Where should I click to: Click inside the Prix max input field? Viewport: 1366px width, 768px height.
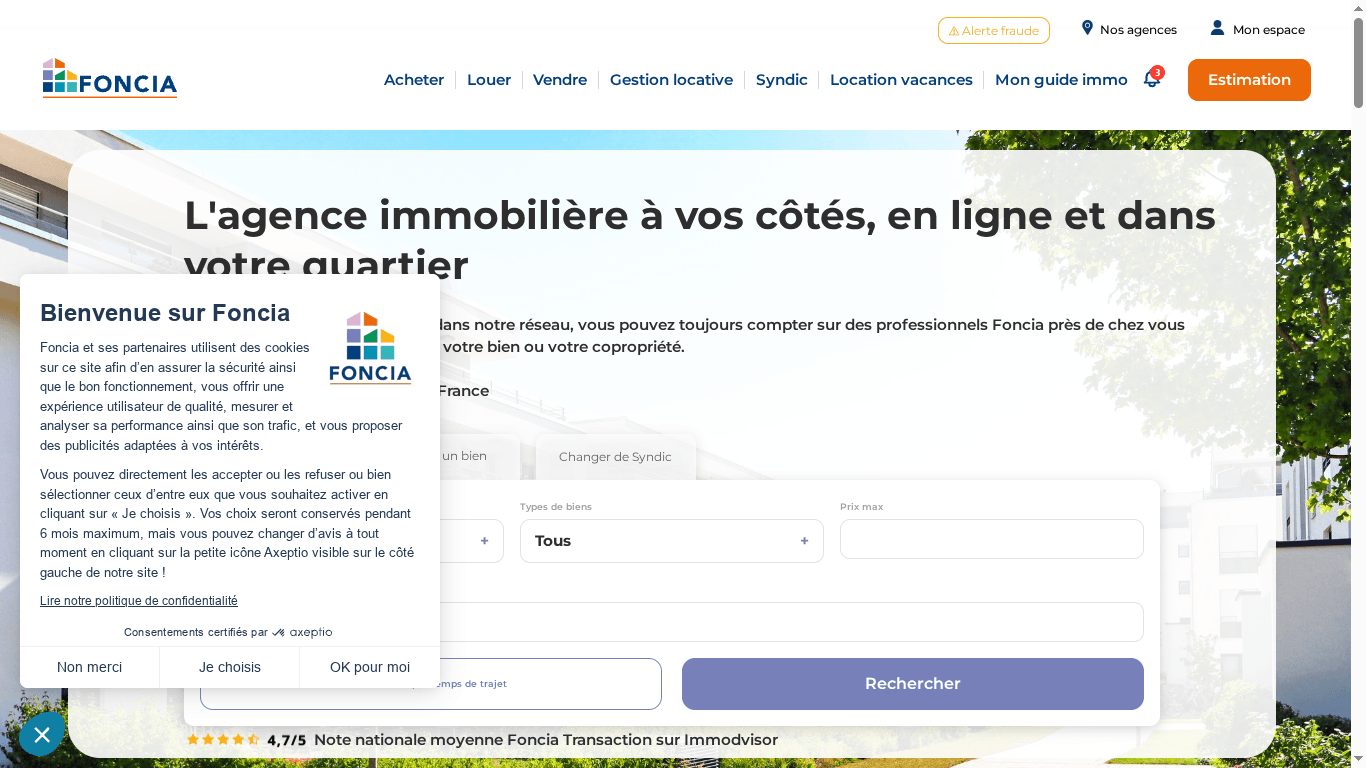pos(991,540)
